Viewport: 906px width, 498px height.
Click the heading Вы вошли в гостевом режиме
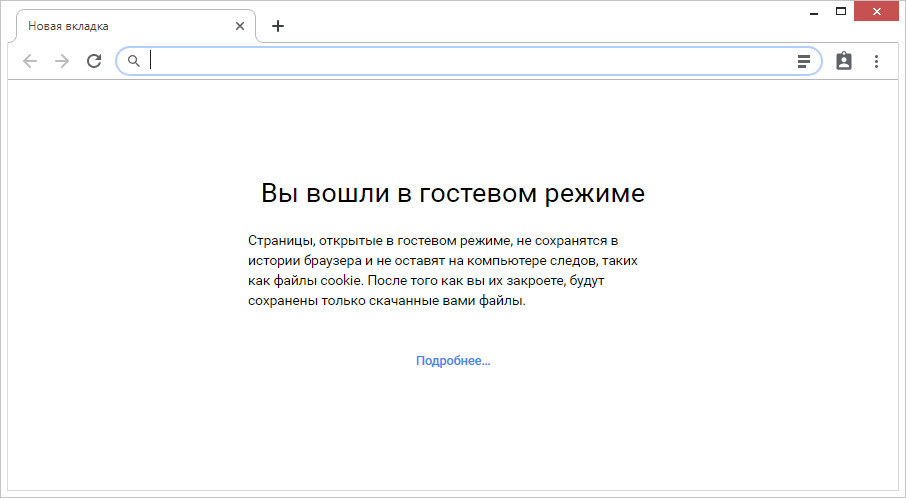tap(453, 193)
